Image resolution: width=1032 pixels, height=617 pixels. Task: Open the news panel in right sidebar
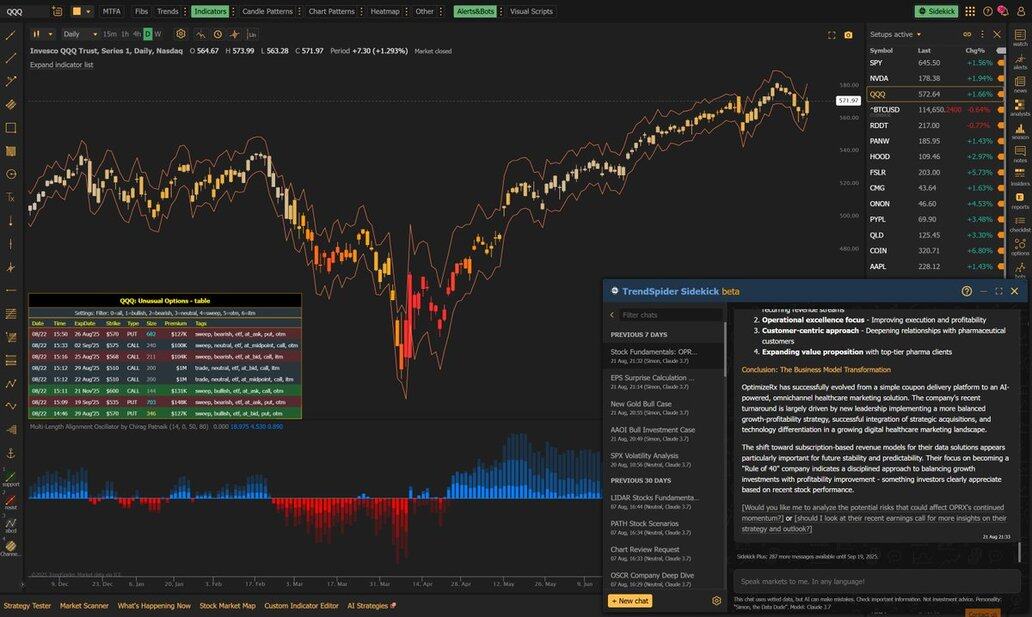coord(1020,82)
